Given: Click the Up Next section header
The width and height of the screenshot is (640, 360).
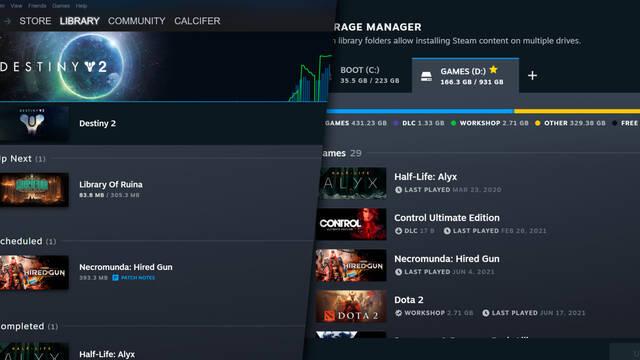Looking at the screenshot, I should (x=22, y=159).
